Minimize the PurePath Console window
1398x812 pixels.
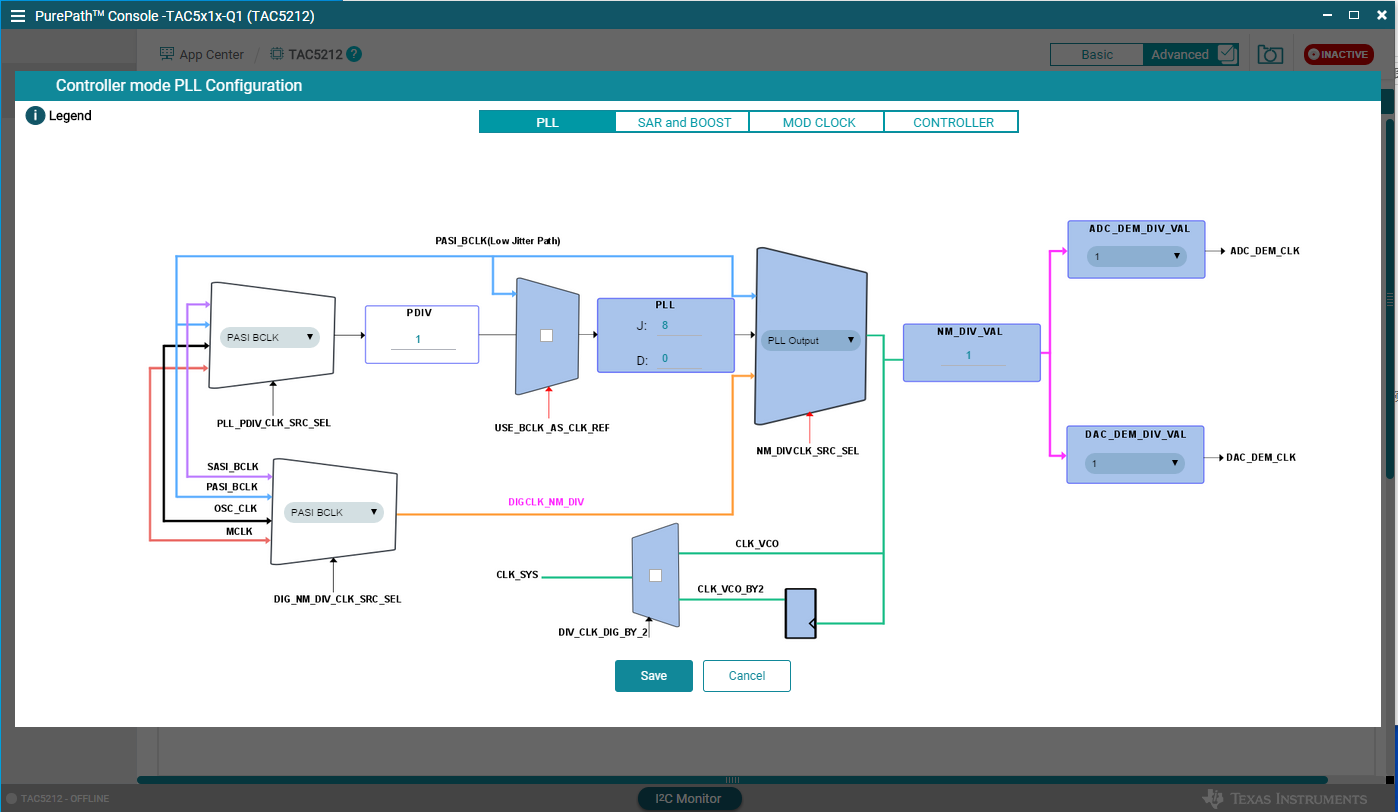(1329, 15)
